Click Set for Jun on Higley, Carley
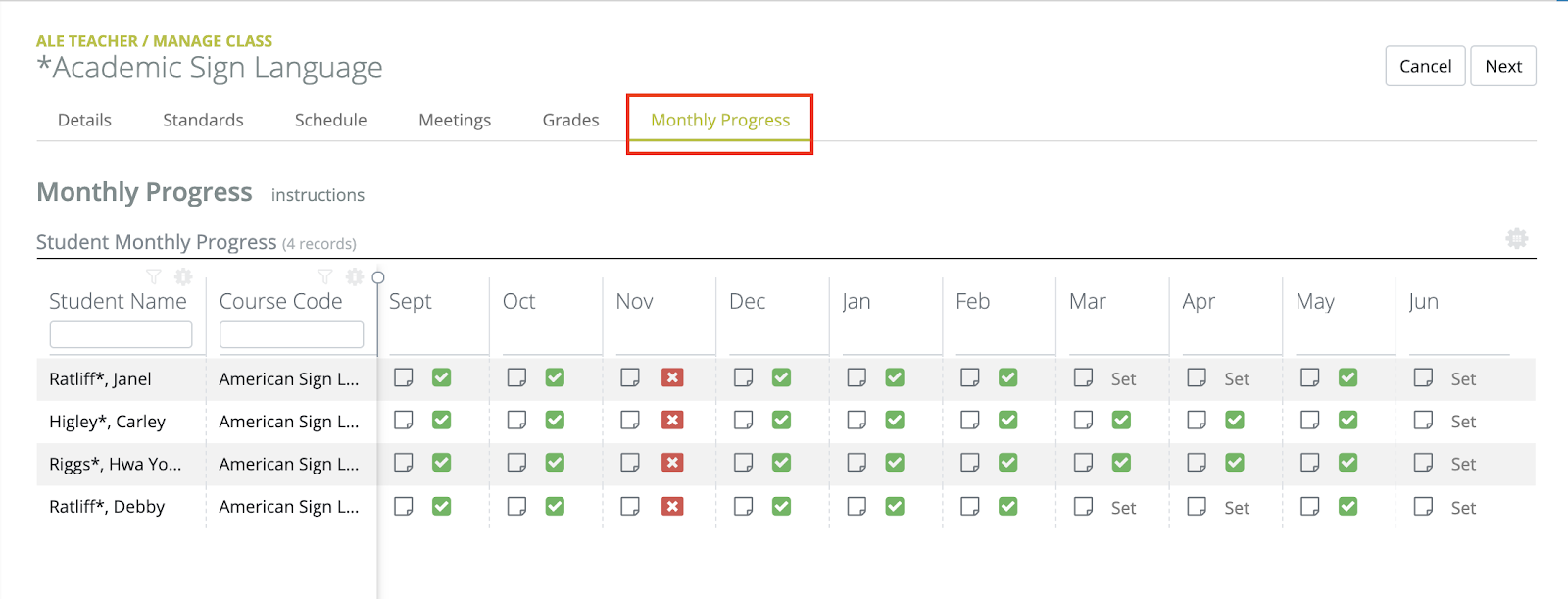The height and width of the screenshot is (599, 1568). (x=1463, y=422)
